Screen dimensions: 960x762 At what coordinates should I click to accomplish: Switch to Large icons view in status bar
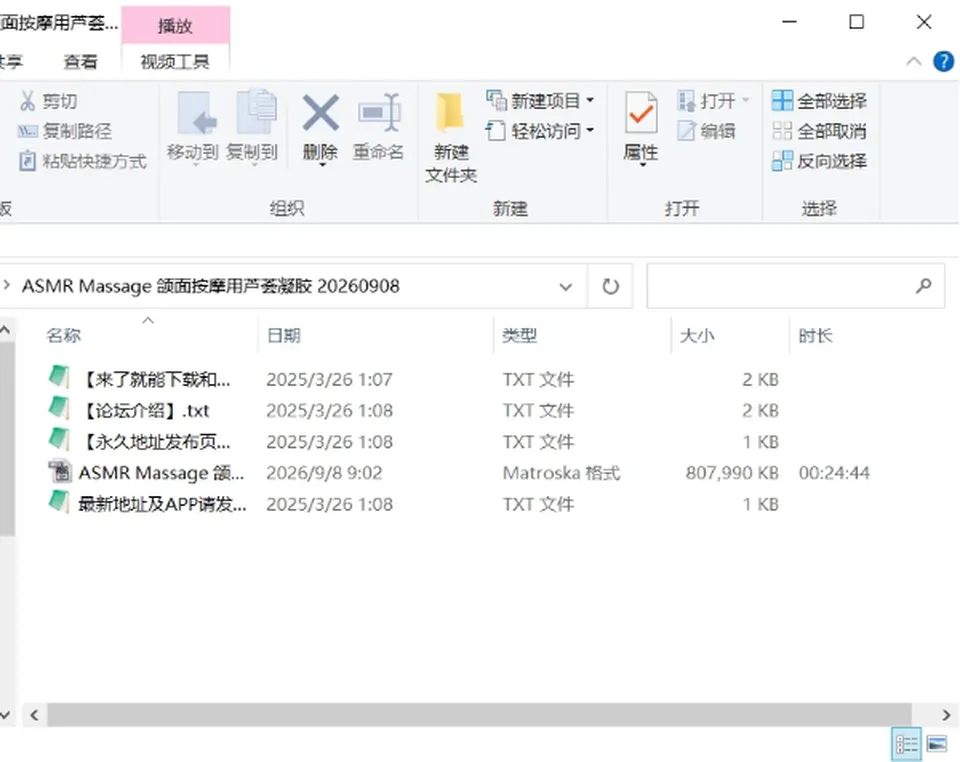937,744
